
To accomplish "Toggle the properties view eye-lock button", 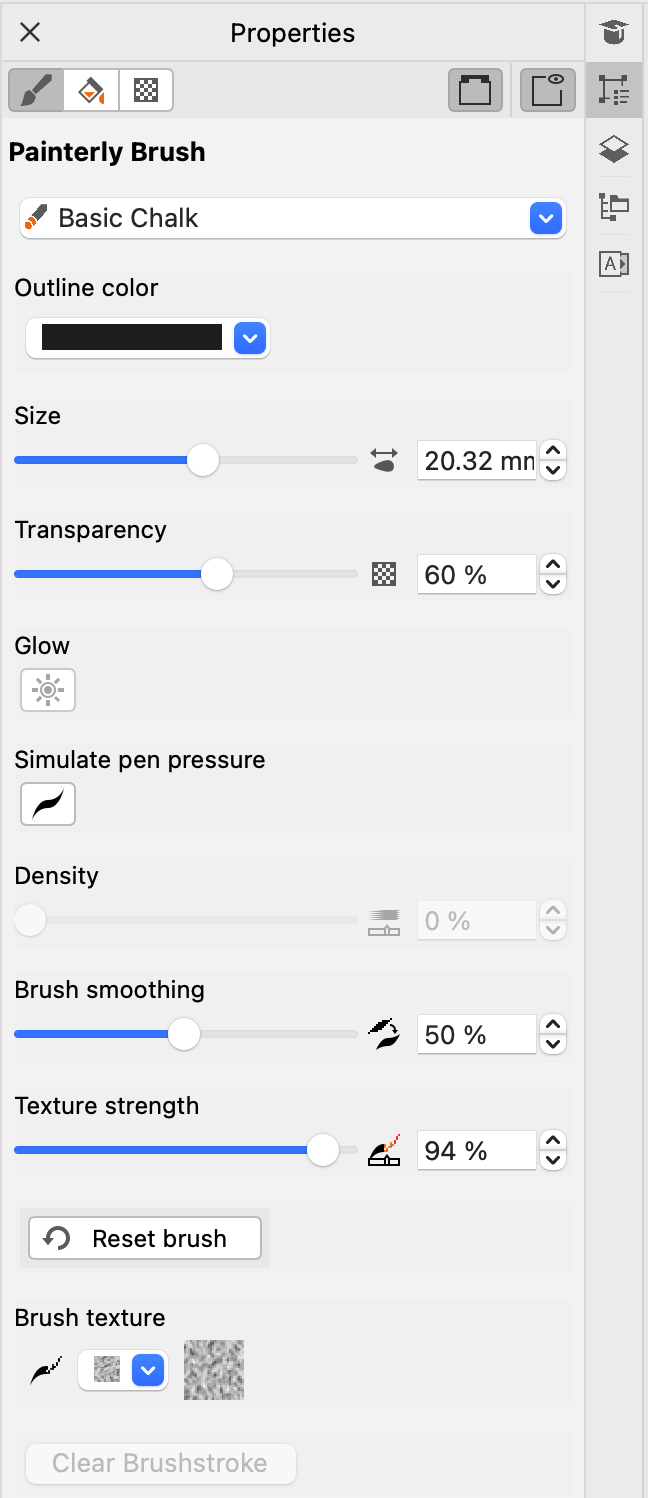I will coord(548,90).
